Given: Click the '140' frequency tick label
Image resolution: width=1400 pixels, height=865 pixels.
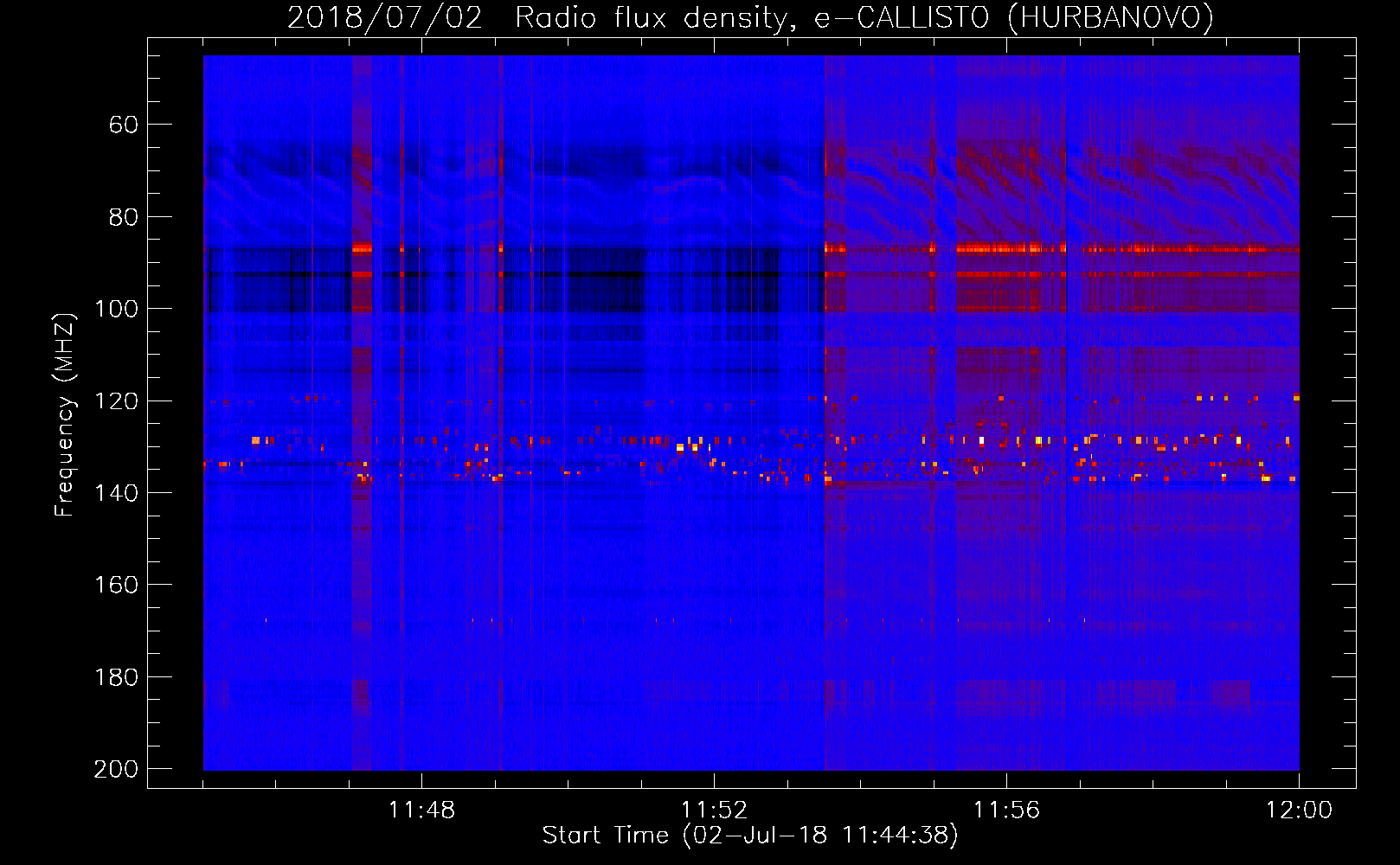Looking at the screenshot, I should [x=117, y=493].
